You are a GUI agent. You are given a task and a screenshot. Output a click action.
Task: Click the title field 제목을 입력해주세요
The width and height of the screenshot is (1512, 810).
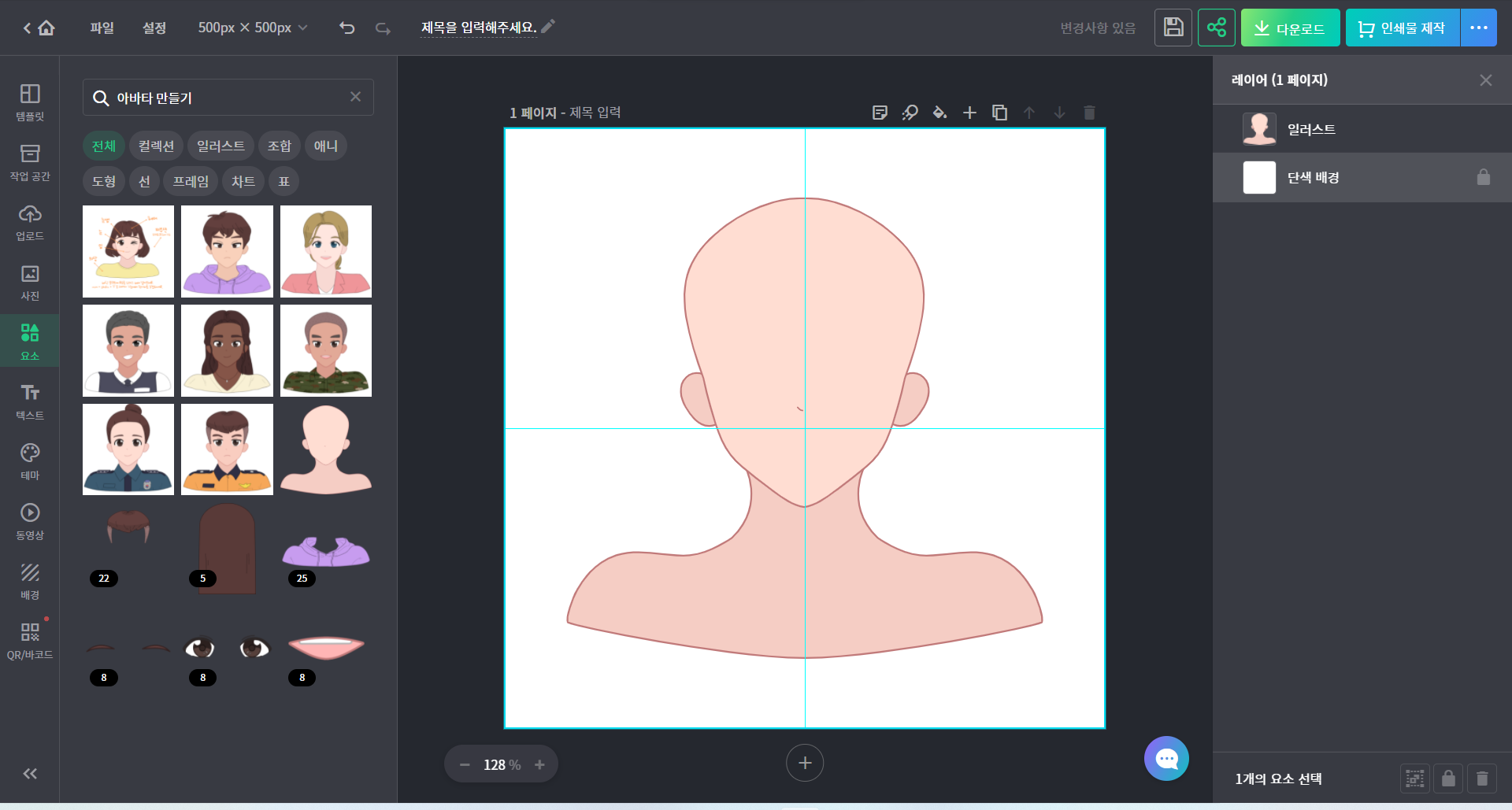coord(479,28)
